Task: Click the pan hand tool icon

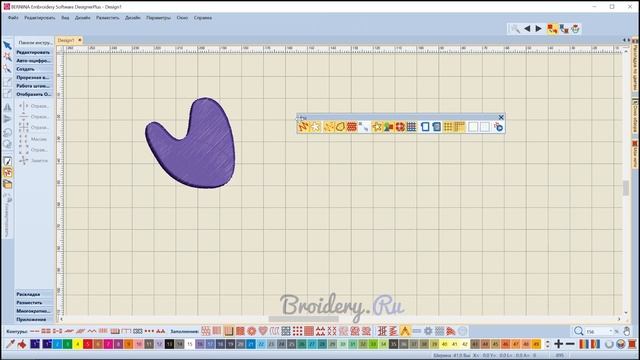Action: 627,331
